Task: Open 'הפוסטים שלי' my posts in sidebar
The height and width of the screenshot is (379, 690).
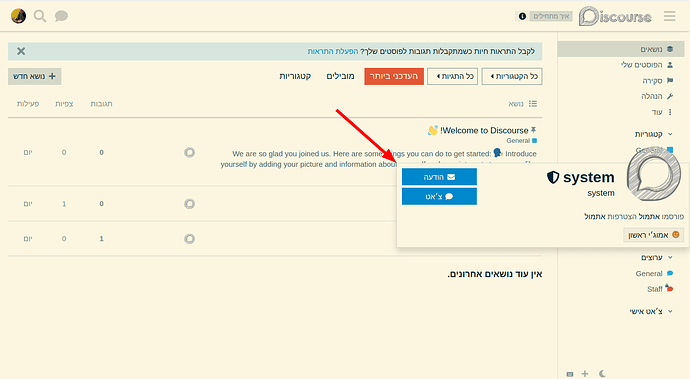Action: coord(647,65)
